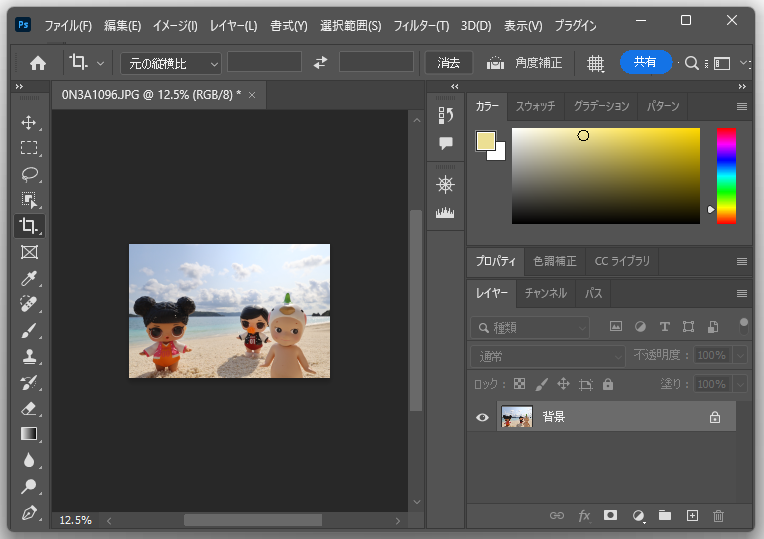The image size is (764, 539).
Task: Hide the 背景 layer visibility eye
Action: pyautogui.click(x=482, y=417)
